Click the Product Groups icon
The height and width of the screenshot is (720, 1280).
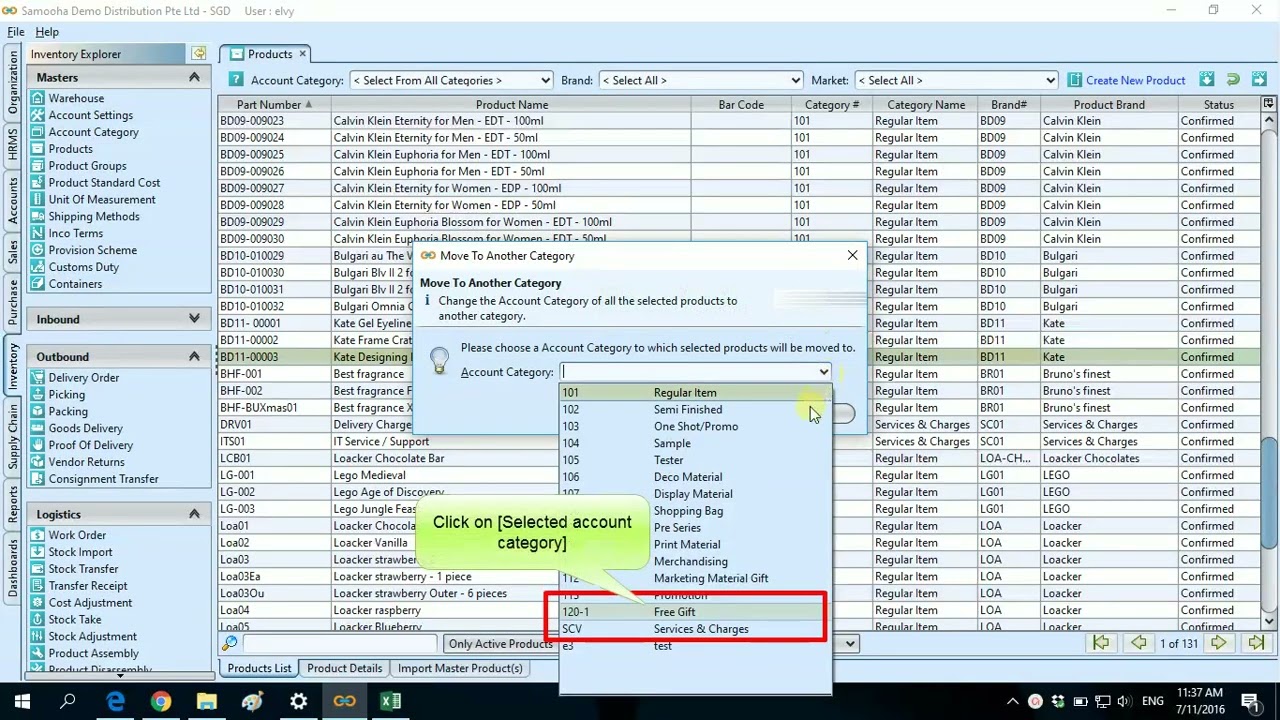[x=37, y=166]
